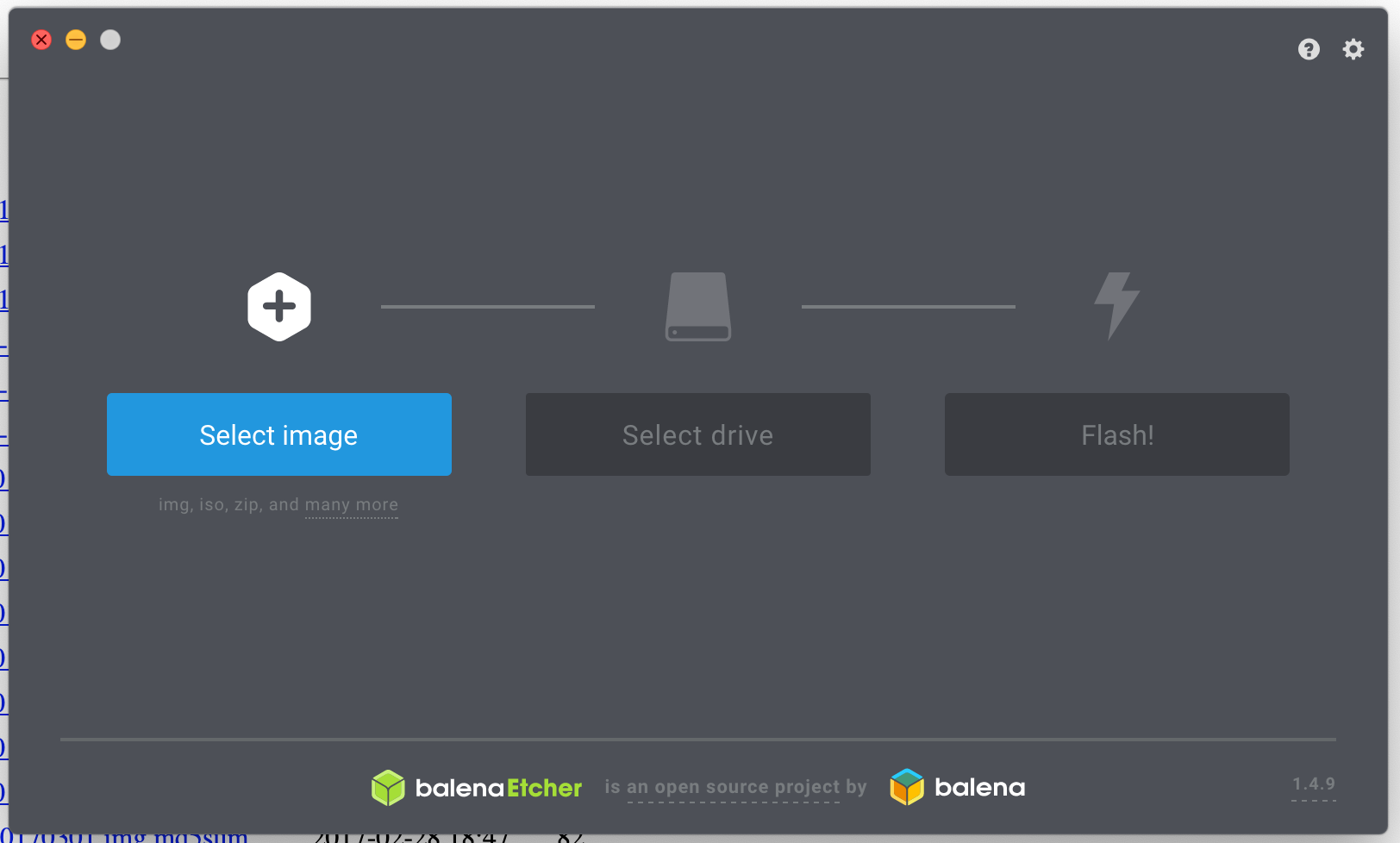Minimize the window using yellow button
1400x843 pixels.
pos(76,40)
